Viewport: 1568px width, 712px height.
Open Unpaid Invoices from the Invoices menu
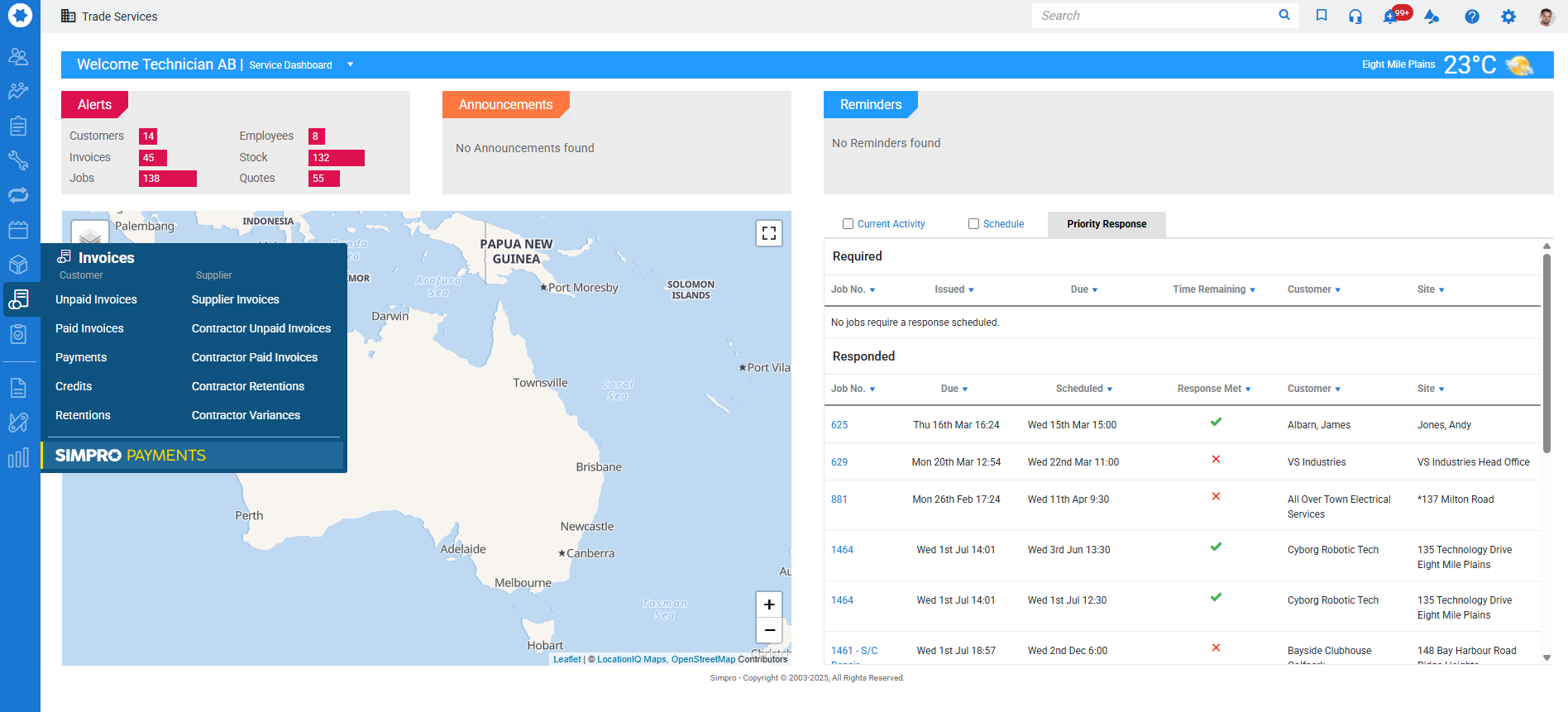(96, 299)
